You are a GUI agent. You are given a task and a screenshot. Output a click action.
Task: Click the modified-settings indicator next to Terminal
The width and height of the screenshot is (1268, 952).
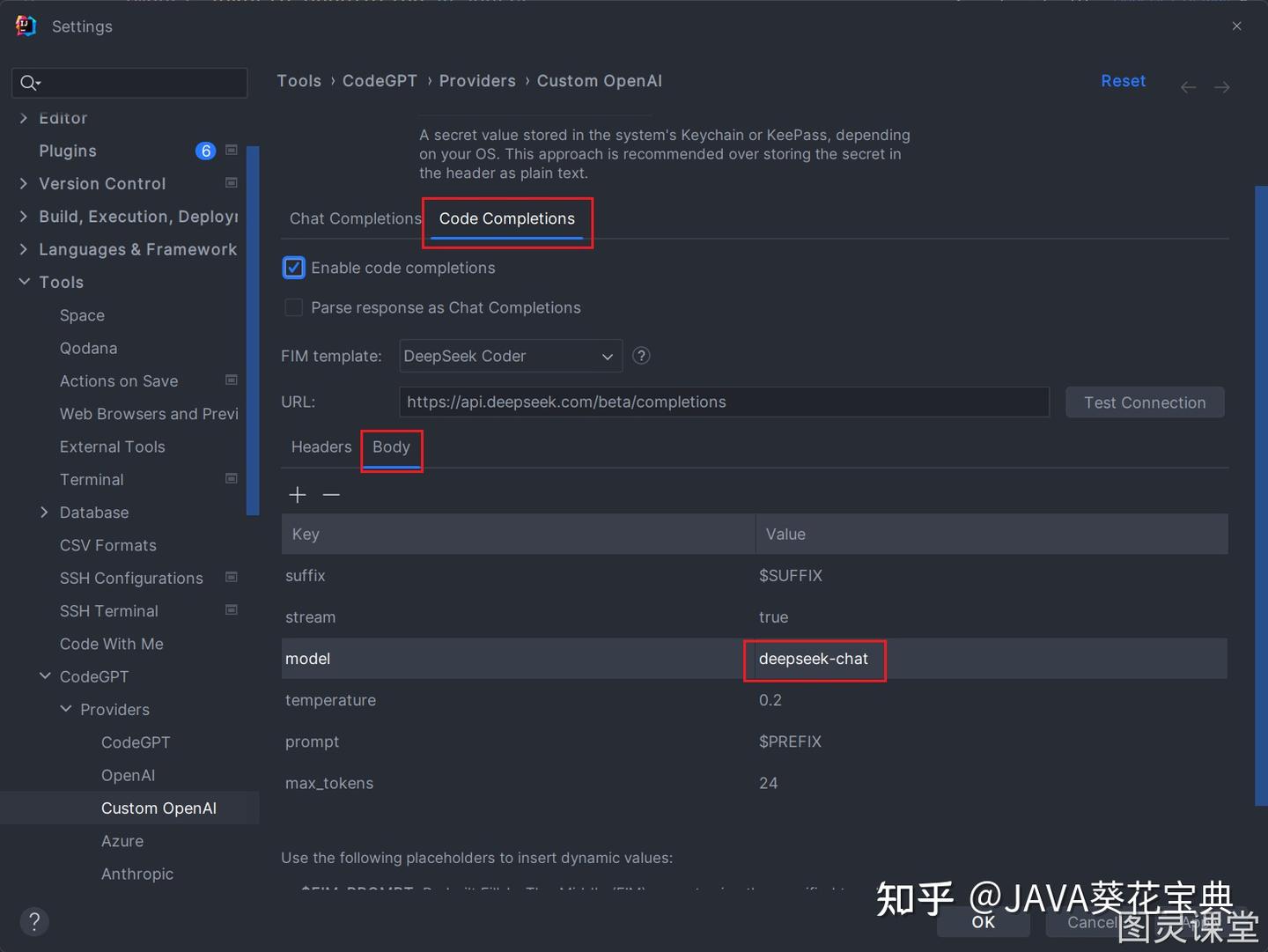[x=231, y=478]
